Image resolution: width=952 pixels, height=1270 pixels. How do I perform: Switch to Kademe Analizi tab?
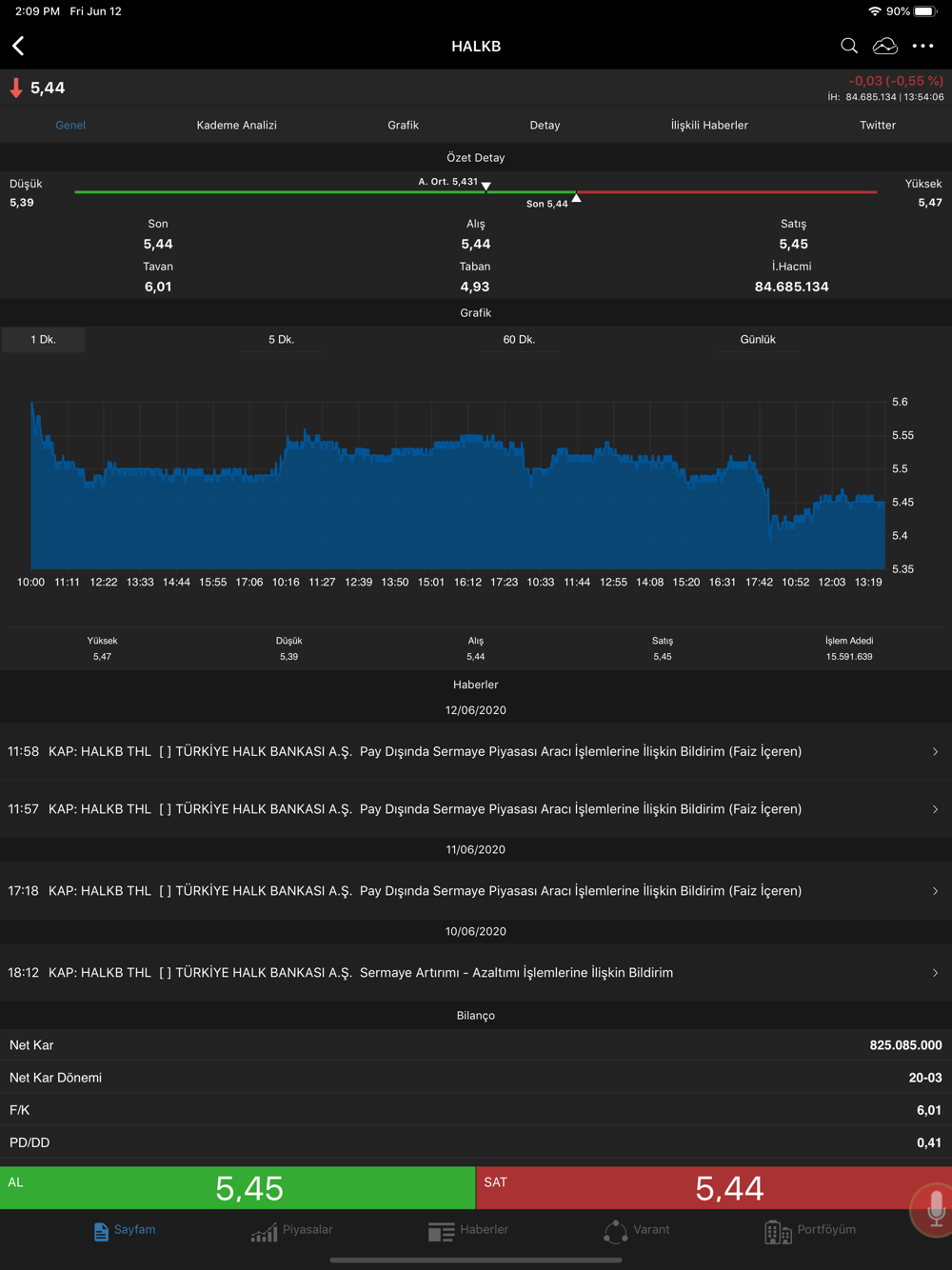pyautogui.click(x=236, y=125)
